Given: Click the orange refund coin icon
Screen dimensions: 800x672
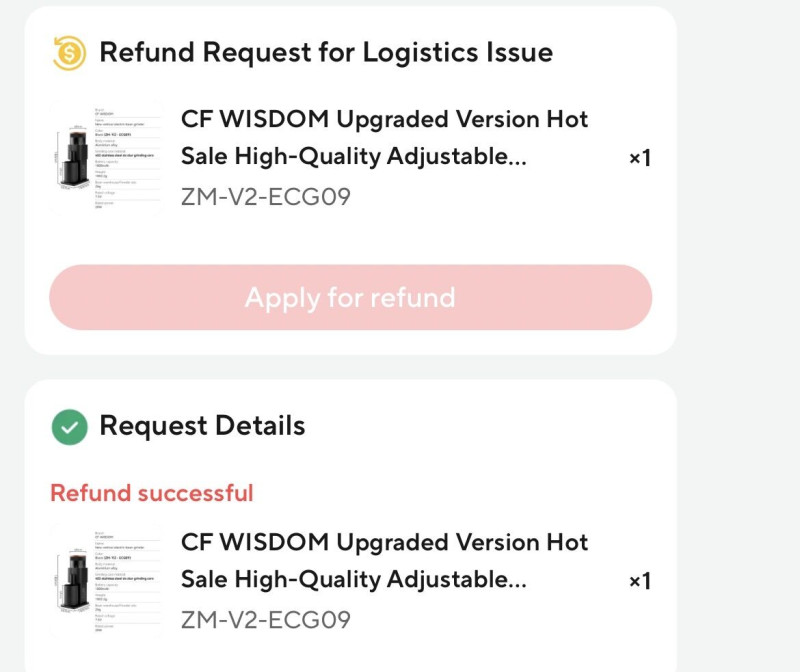Looking at the screenshot, I should click(x=69, y=52).
